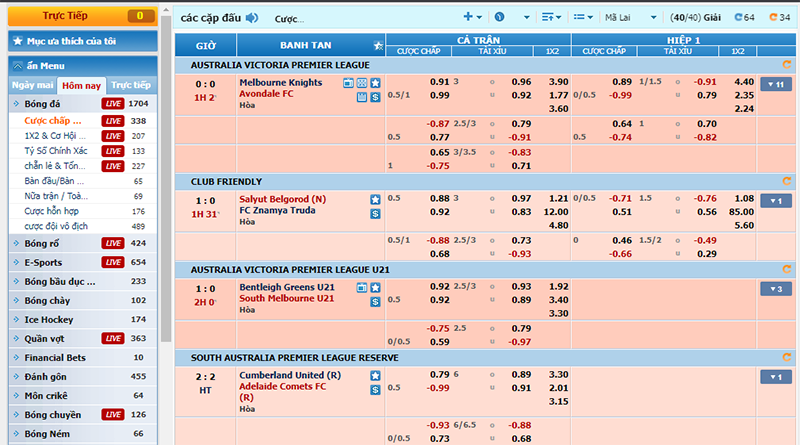The width and height of the screenshot is (800, 445).
Task: Bet on Melbourne Knights handicap odds 0.91
Action: [439, 82]
